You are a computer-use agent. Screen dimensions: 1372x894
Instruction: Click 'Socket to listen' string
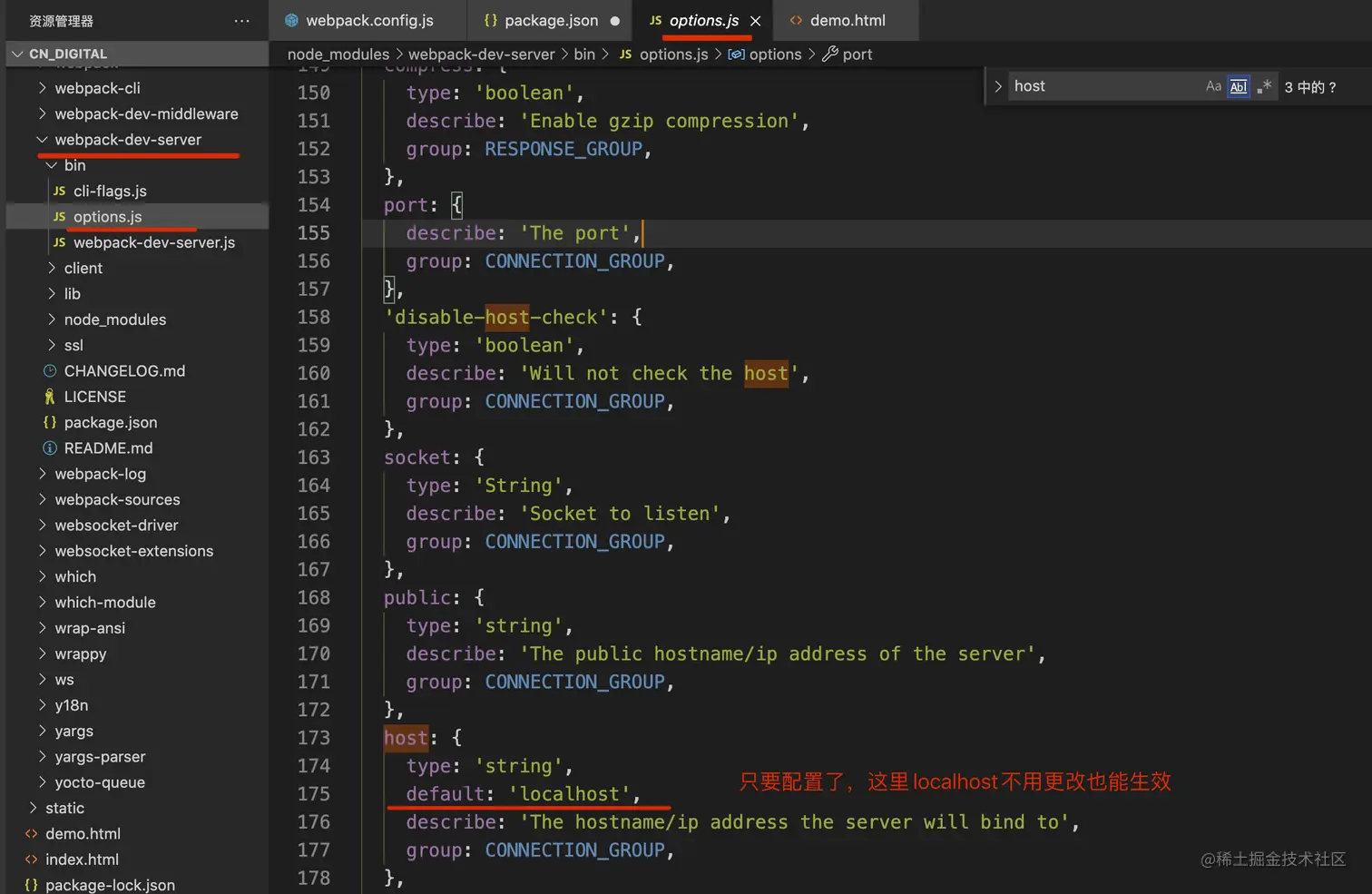click(620, 514)
